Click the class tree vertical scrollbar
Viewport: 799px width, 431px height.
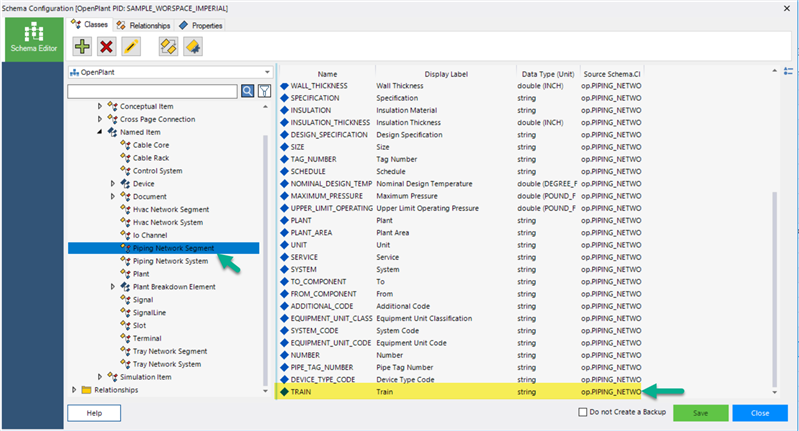[x=265, y=260]
